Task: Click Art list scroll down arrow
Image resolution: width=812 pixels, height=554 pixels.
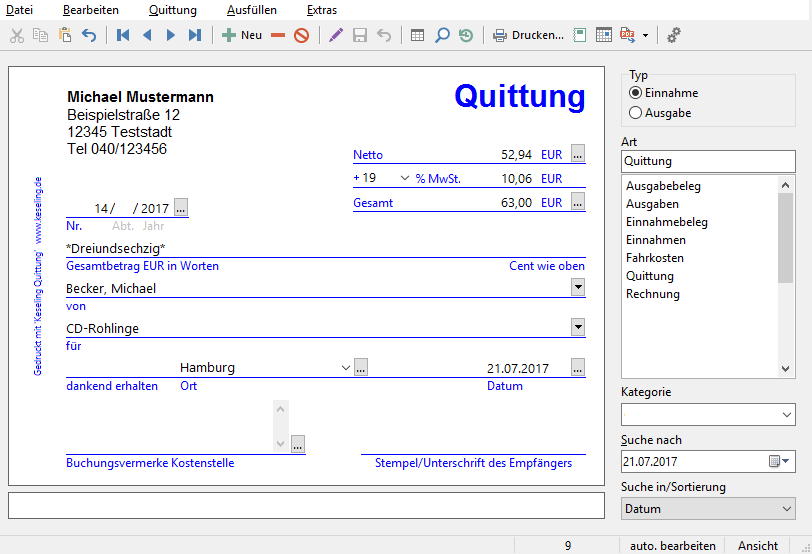Action: [786, 369]
